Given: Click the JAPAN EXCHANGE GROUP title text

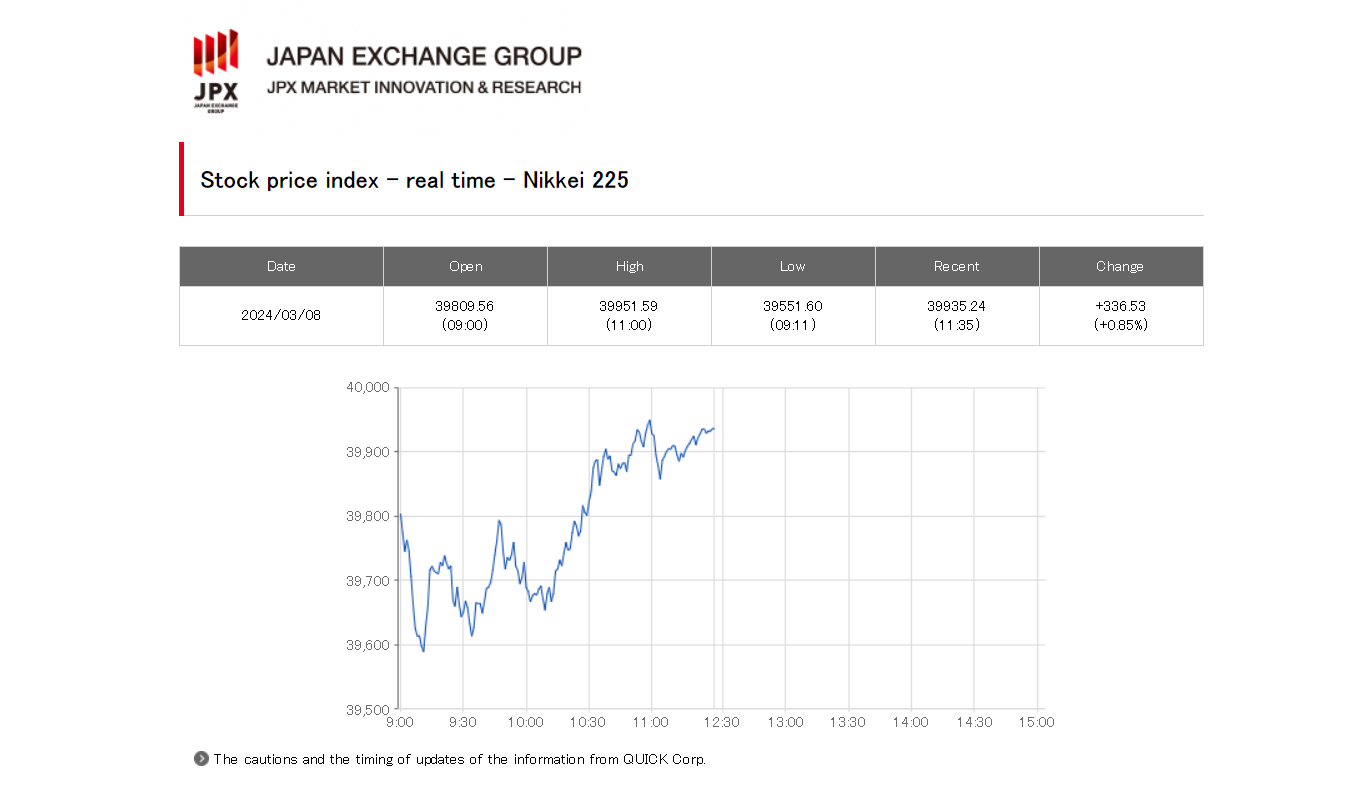Looking at the screenshot, I should point(423,56).
